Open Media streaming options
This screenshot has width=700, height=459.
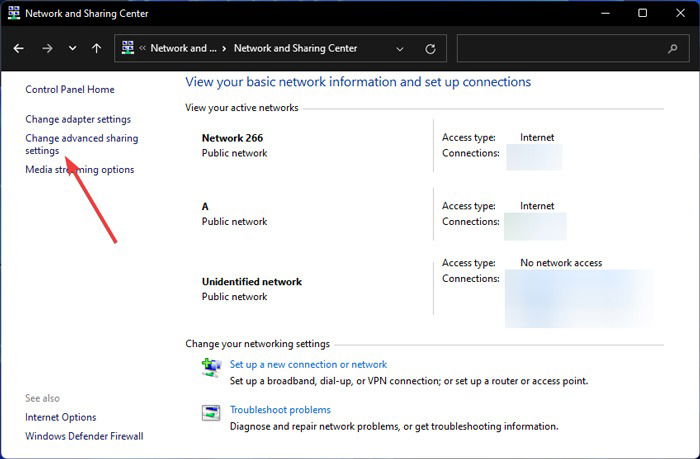(79, 170)
